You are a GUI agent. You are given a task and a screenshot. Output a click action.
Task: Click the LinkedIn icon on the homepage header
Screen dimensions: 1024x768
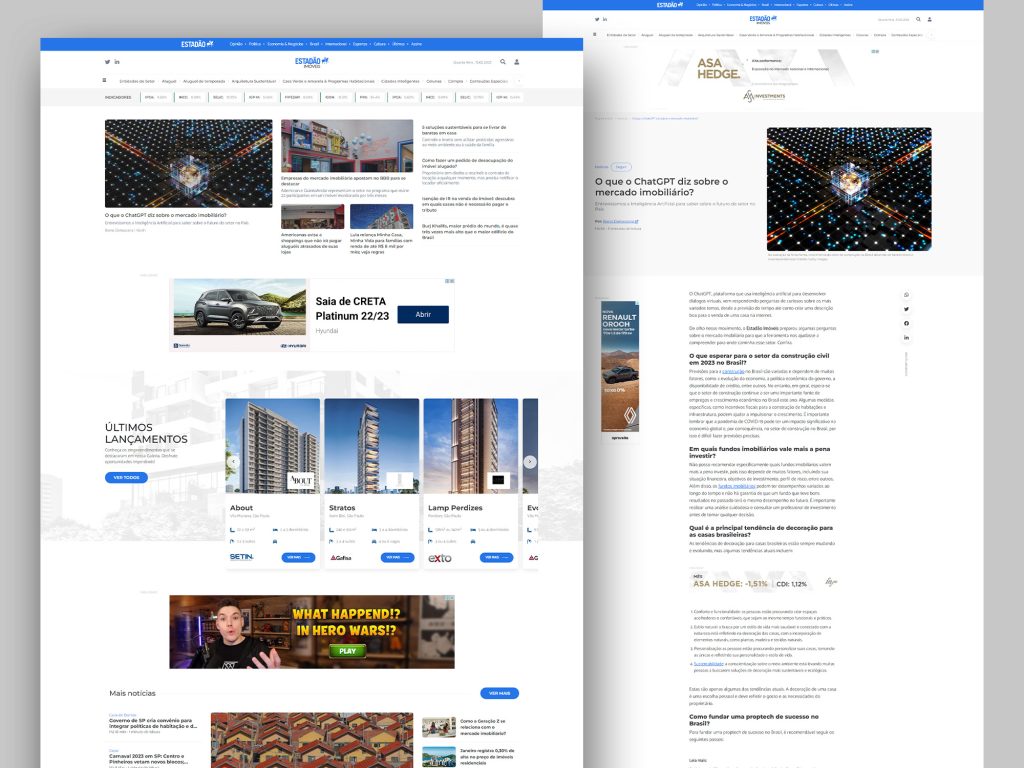tap(117, 62)
